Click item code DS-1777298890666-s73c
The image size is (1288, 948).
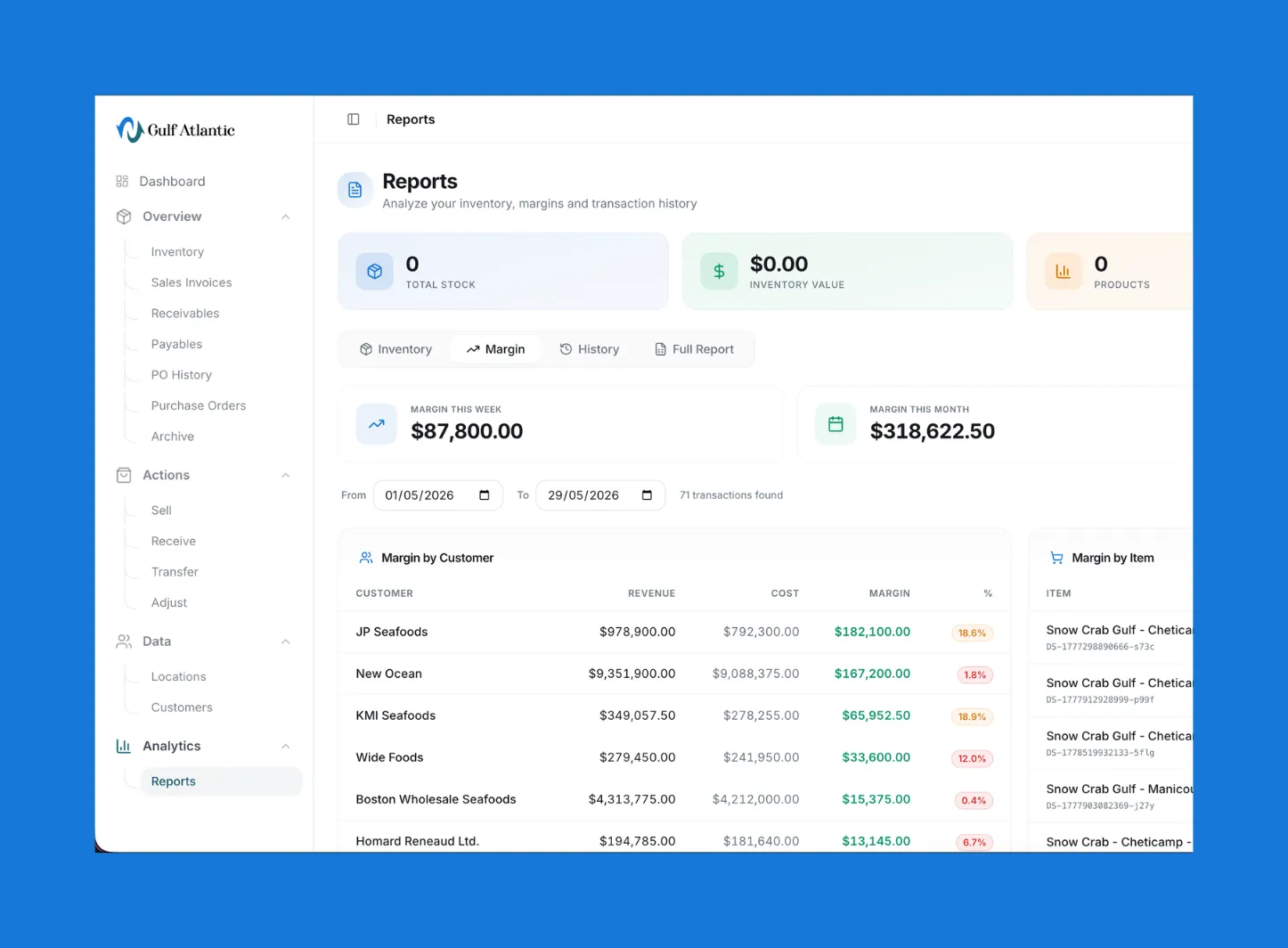pyautogui.click(x=1100, y=647)
